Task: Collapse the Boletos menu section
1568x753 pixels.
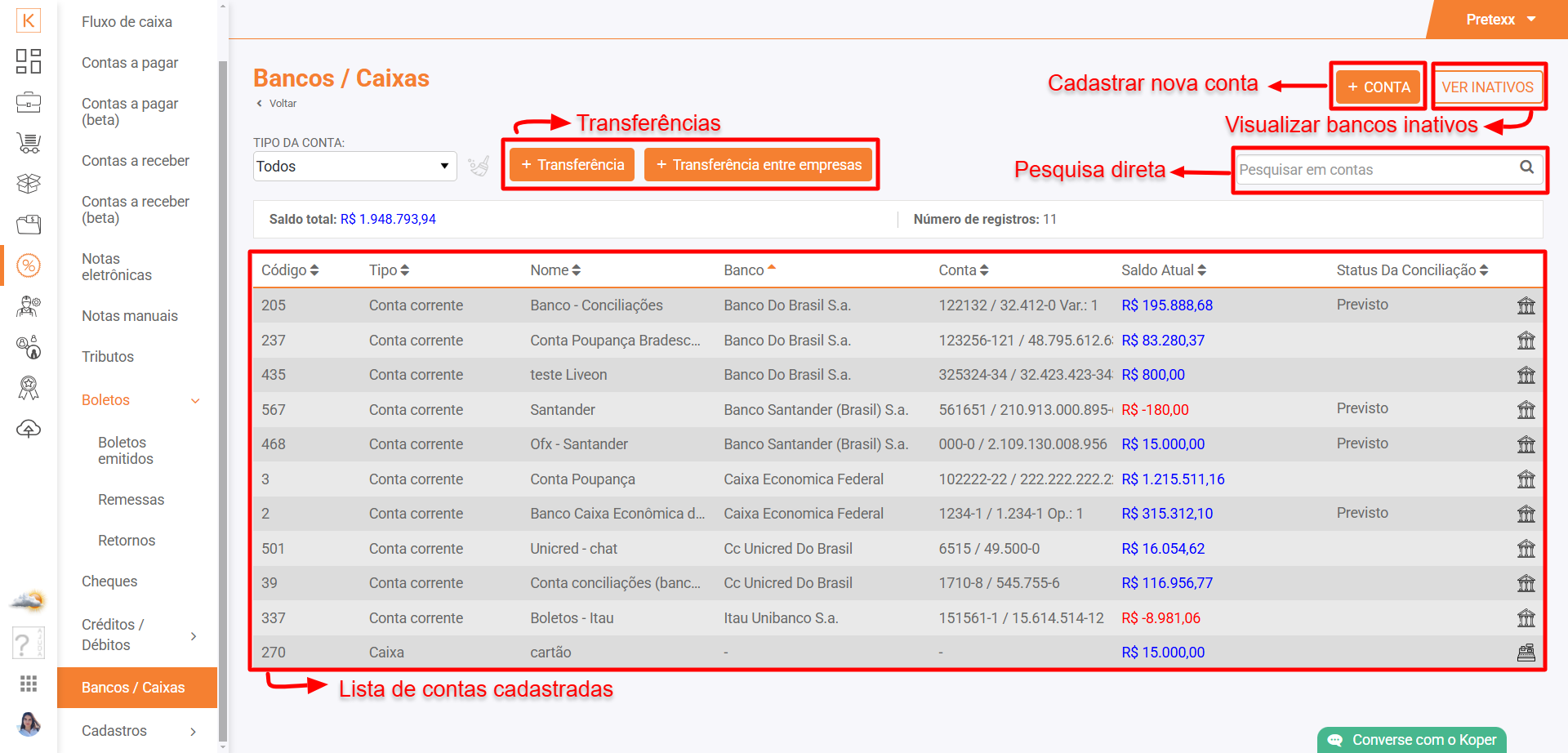Action: pos(195,400)
